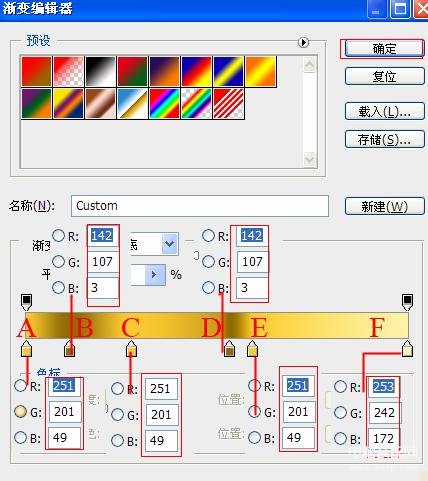Click the 确定 confirm button
The width and height of the screenshot is (428, 481).
[x=384, y=49]
